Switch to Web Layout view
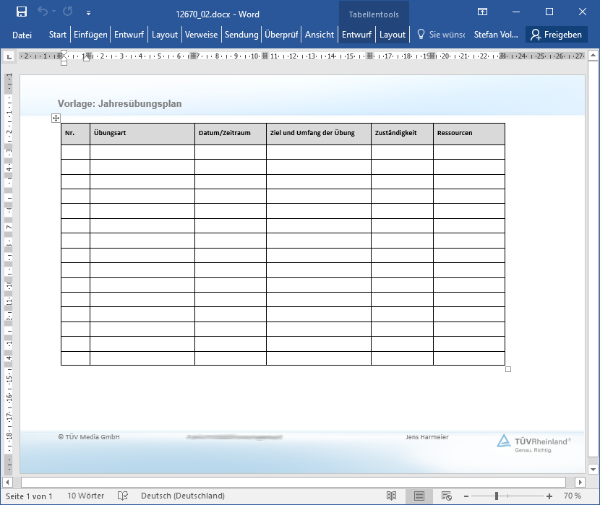This screenshot has width=600, height=505. point(446,496)
